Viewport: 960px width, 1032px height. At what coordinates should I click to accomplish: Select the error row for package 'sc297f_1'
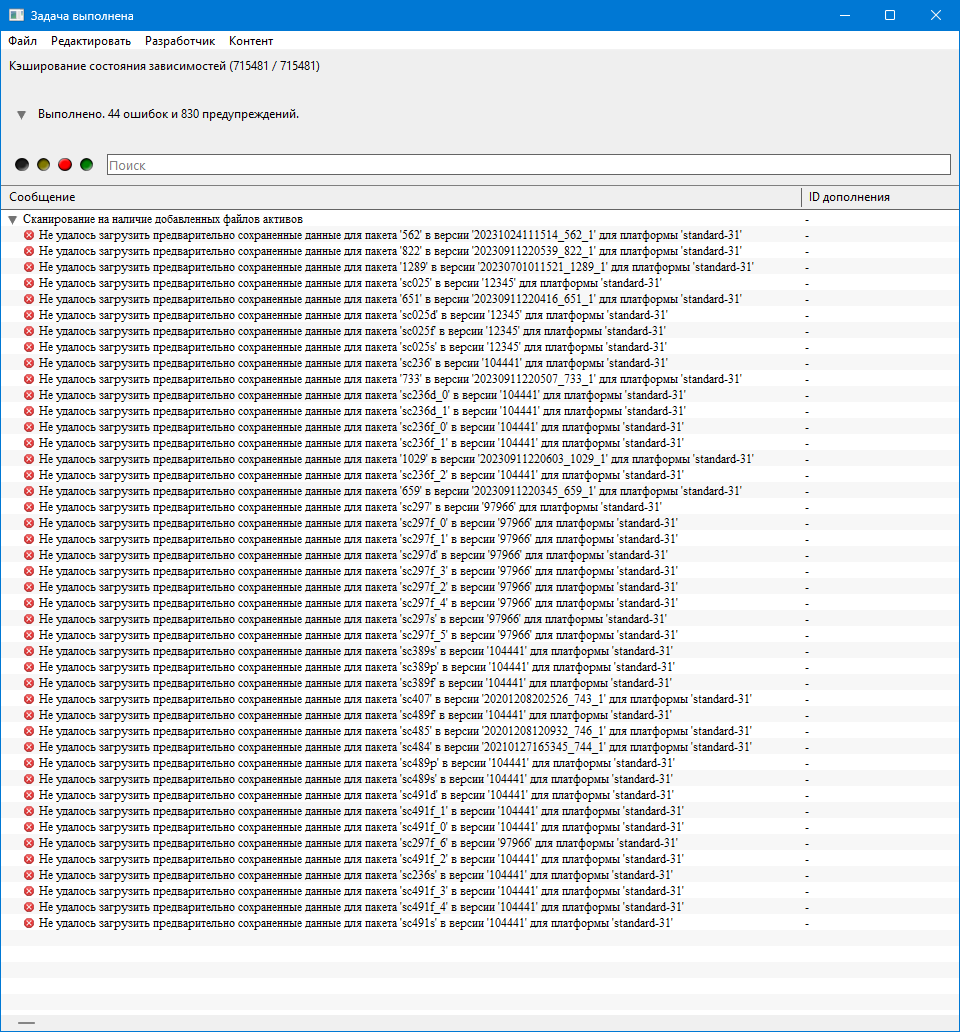[x=480, y=539]
